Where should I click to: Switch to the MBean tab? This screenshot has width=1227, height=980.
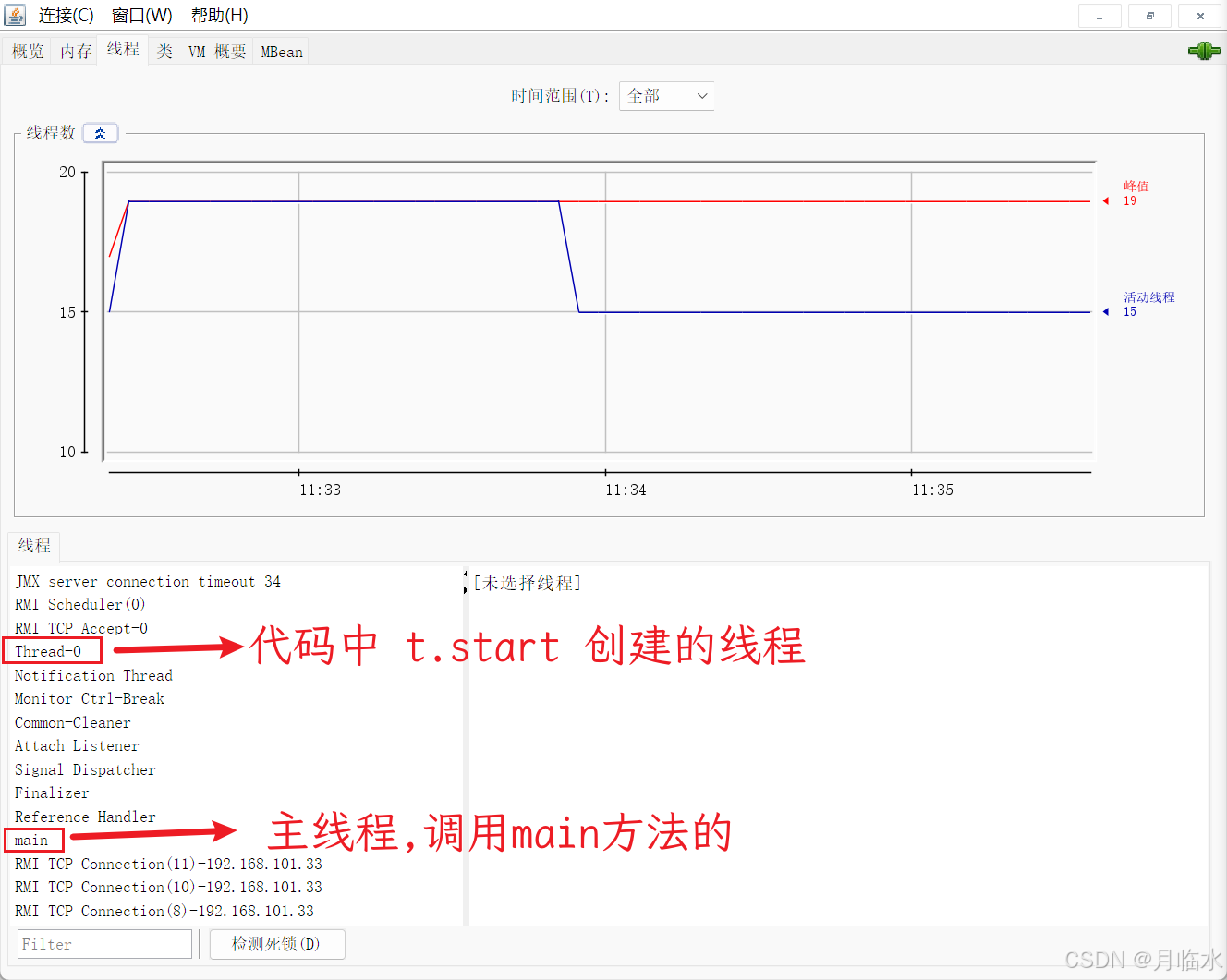click(x=282, y=52)
